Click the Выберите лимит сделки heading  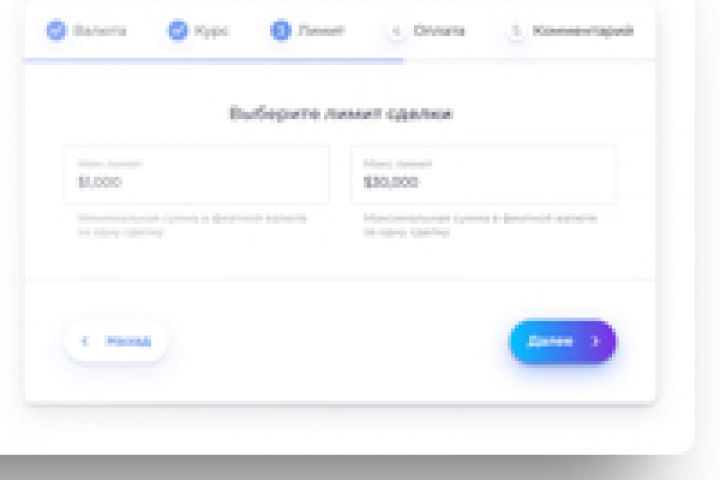341,114
